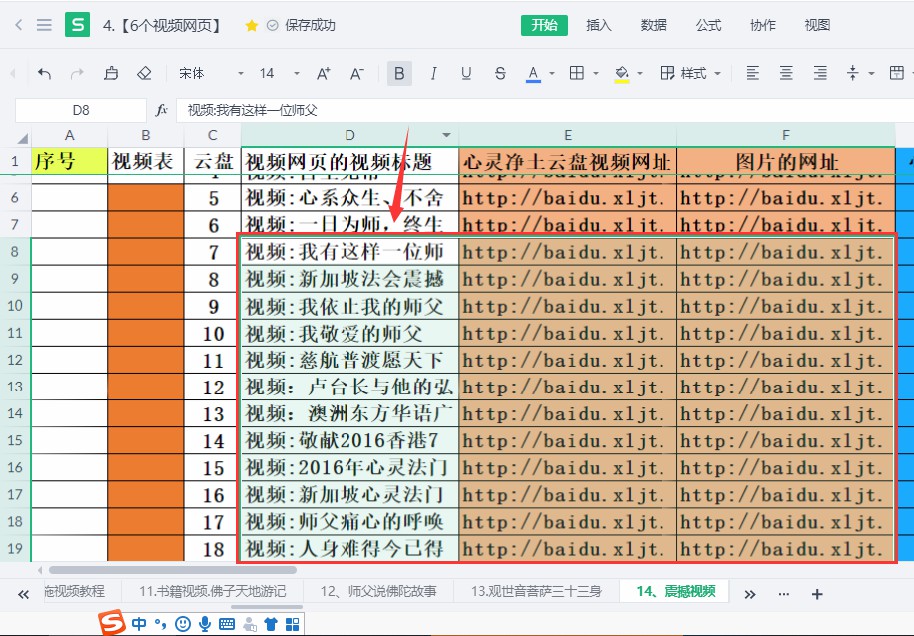Open the 数据 ribbon tab

(653, 25)
